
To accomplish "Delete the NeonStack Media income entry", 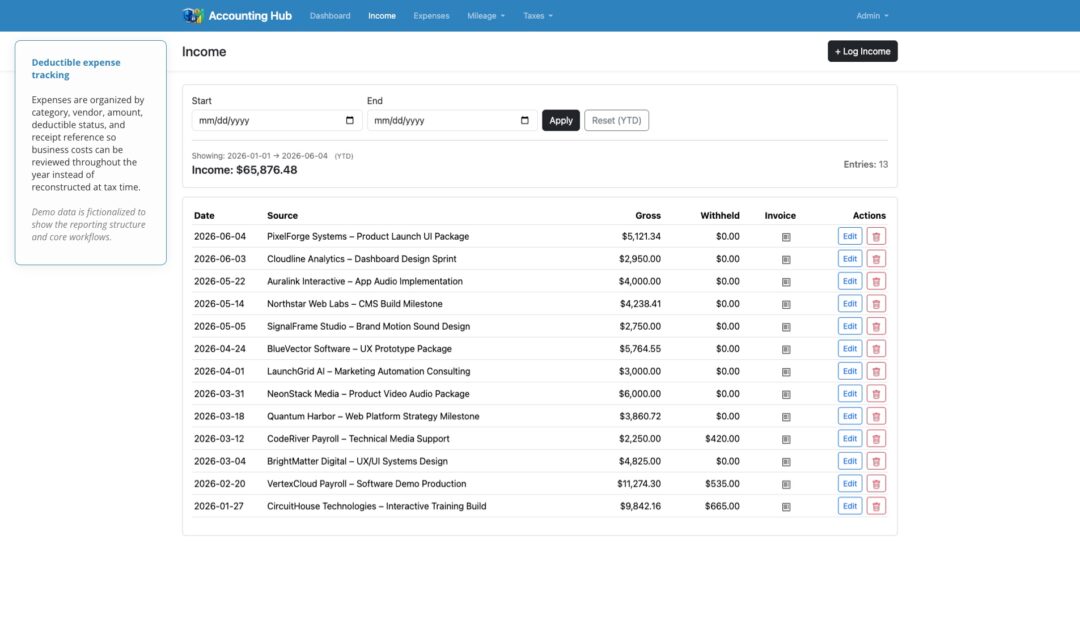I will point(876,394).
